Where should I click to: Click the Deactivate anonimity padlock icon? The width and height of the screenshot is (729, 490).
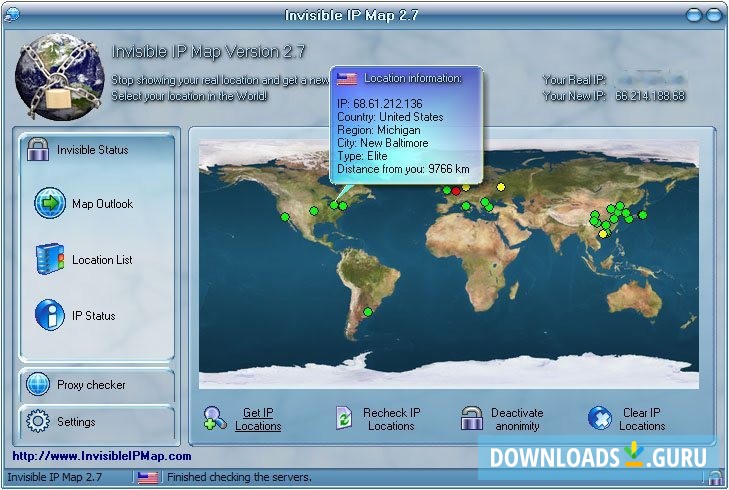click(471, 417)
